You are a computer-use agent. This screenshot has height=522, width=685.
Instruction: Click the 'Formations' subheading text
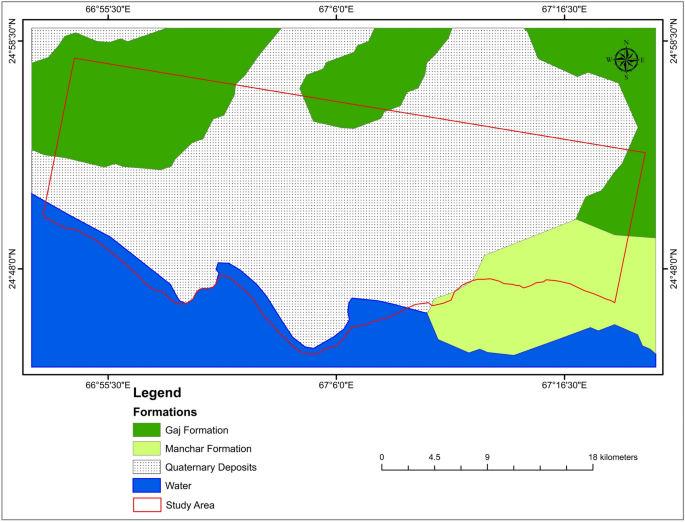coord(165,412)
